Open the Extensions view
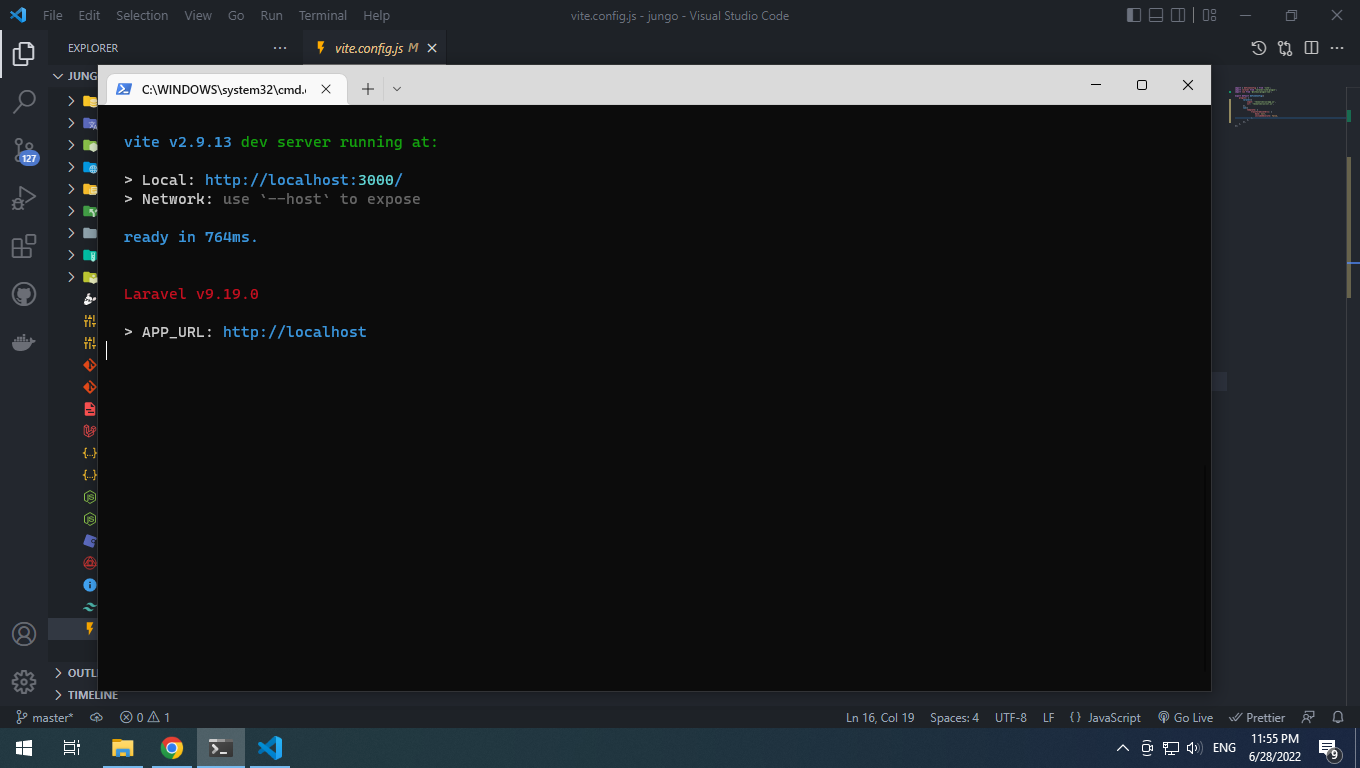Image resolution: width=1360 pixels, height=768 pixels. point(24,246)
